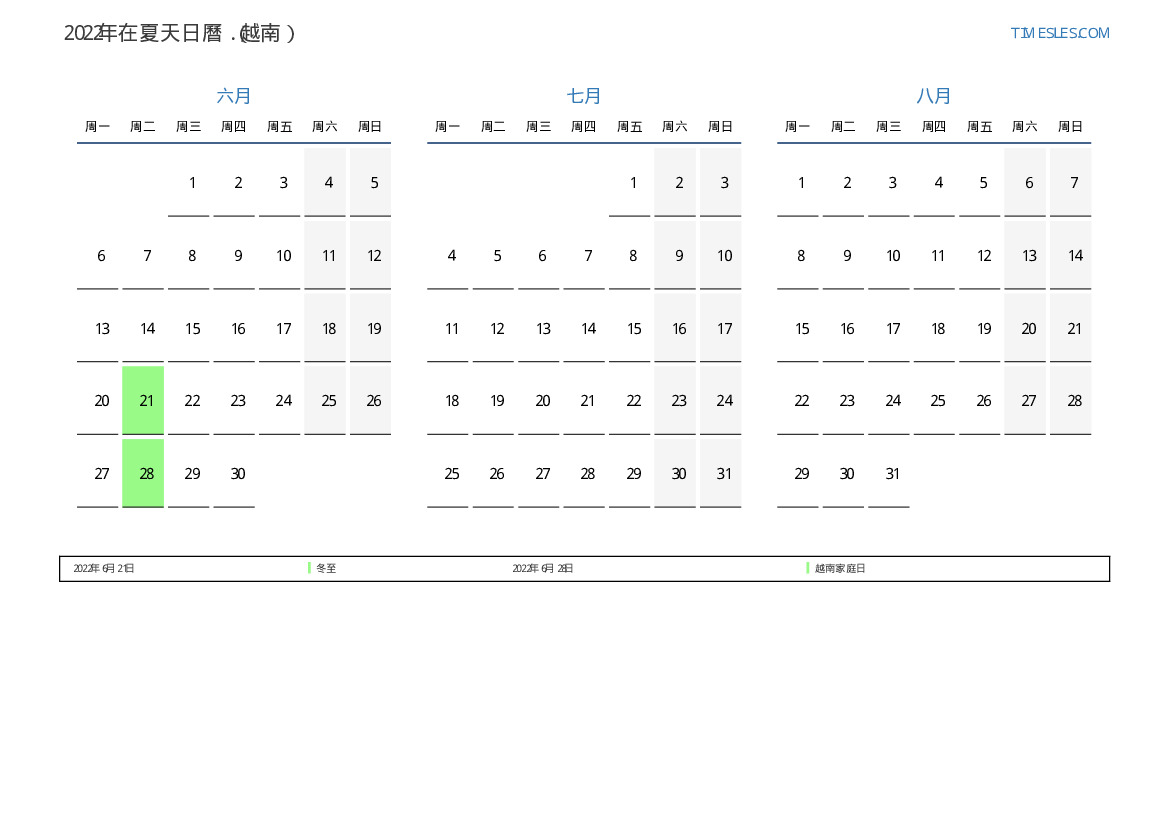Image resolution: width=1169 pixels, height=827 pixels.
Task: Select June 1 in the calendar
Action: click(x=189, y=183)
